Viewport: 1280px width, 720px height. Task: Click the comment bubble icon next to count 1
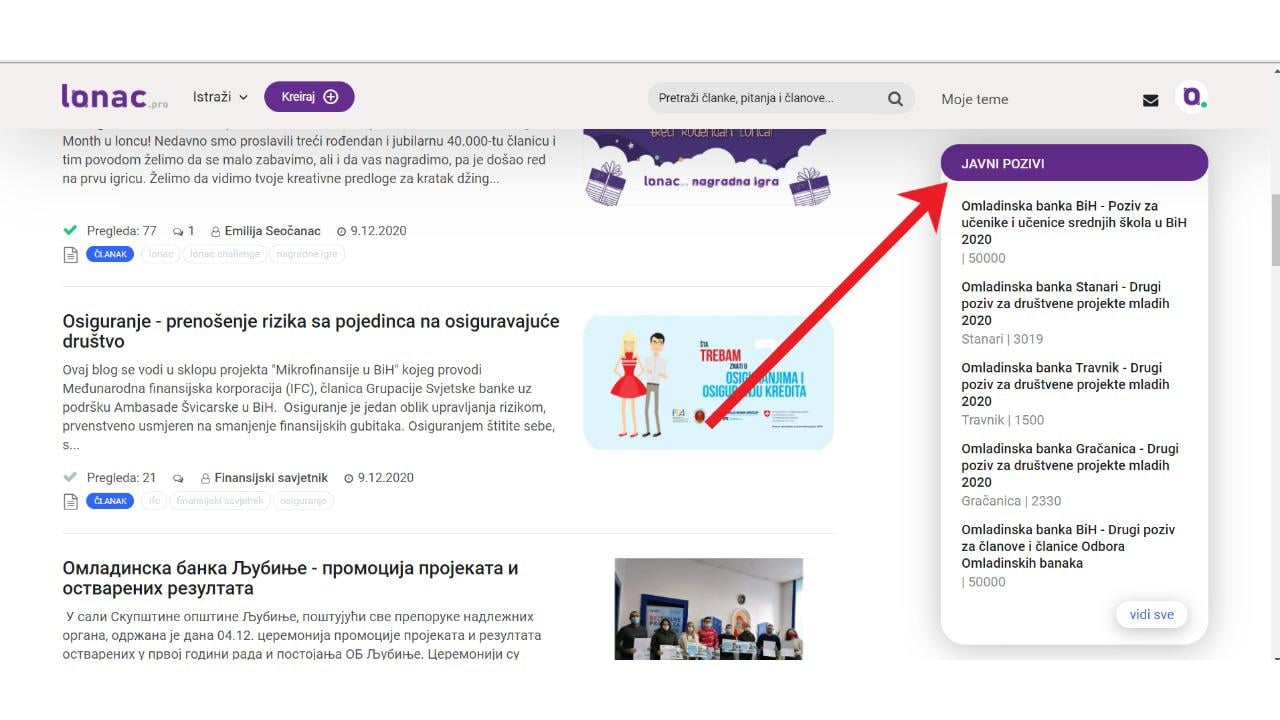[x=178, y=232]
